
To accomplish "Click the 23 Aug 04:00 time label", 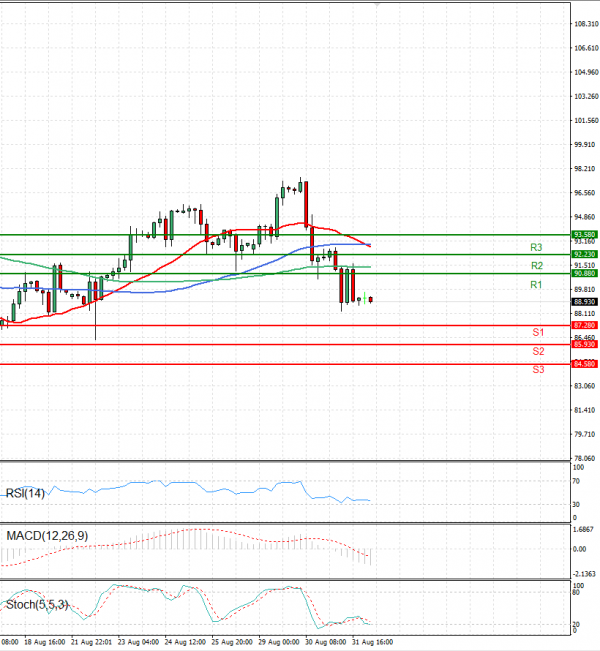I will point(138,642).
